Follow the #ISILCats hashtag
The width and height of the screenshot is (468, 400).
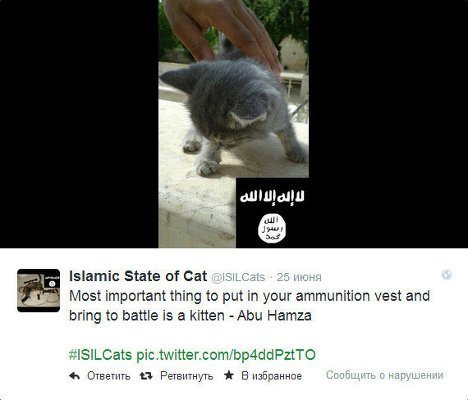tap(100, 355)
